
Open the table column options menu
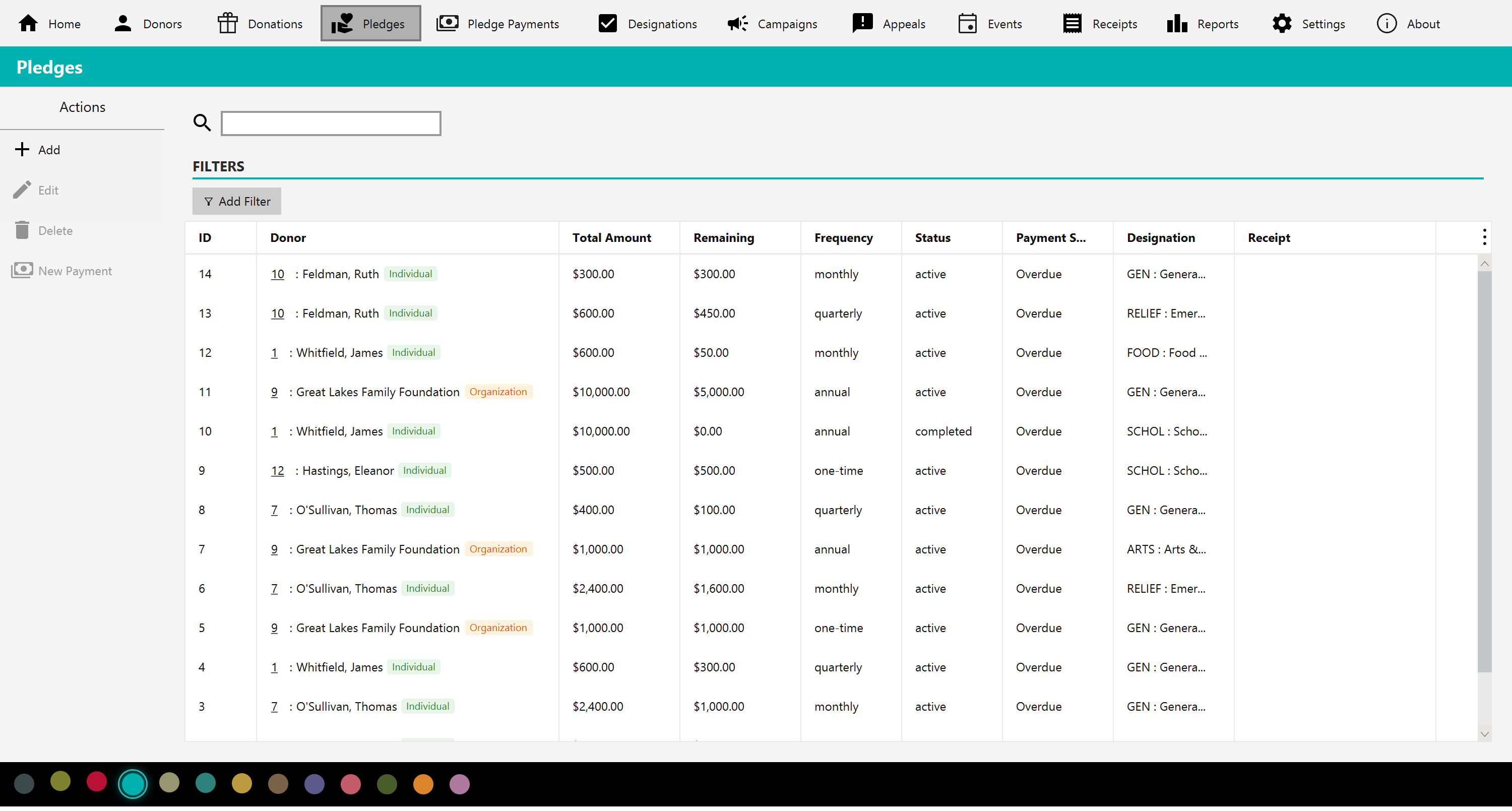point(1484,238)
